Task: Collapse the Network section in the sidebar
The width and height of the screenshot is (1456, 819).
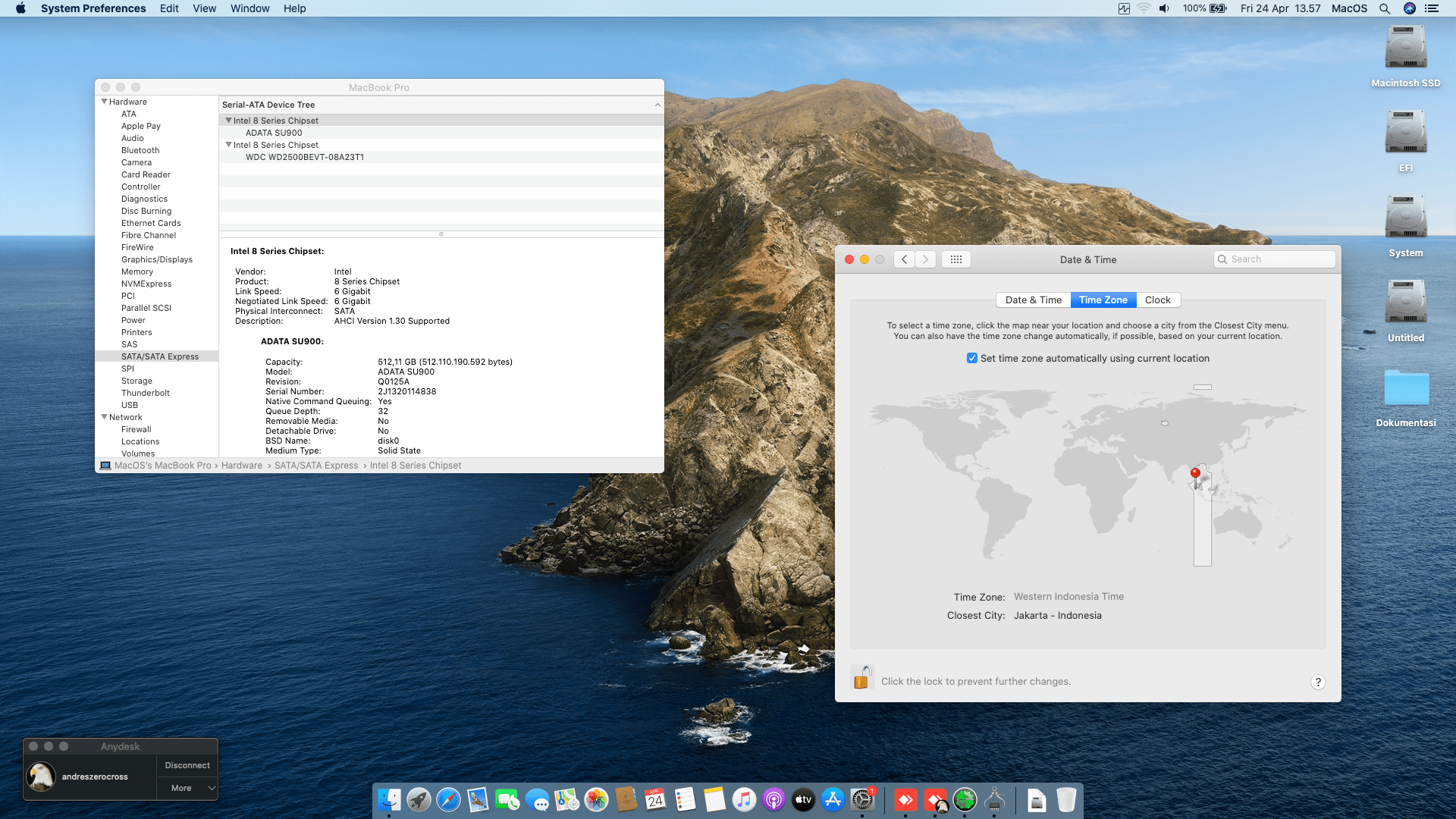Action: pyautogui.click(x=105, y=417)
